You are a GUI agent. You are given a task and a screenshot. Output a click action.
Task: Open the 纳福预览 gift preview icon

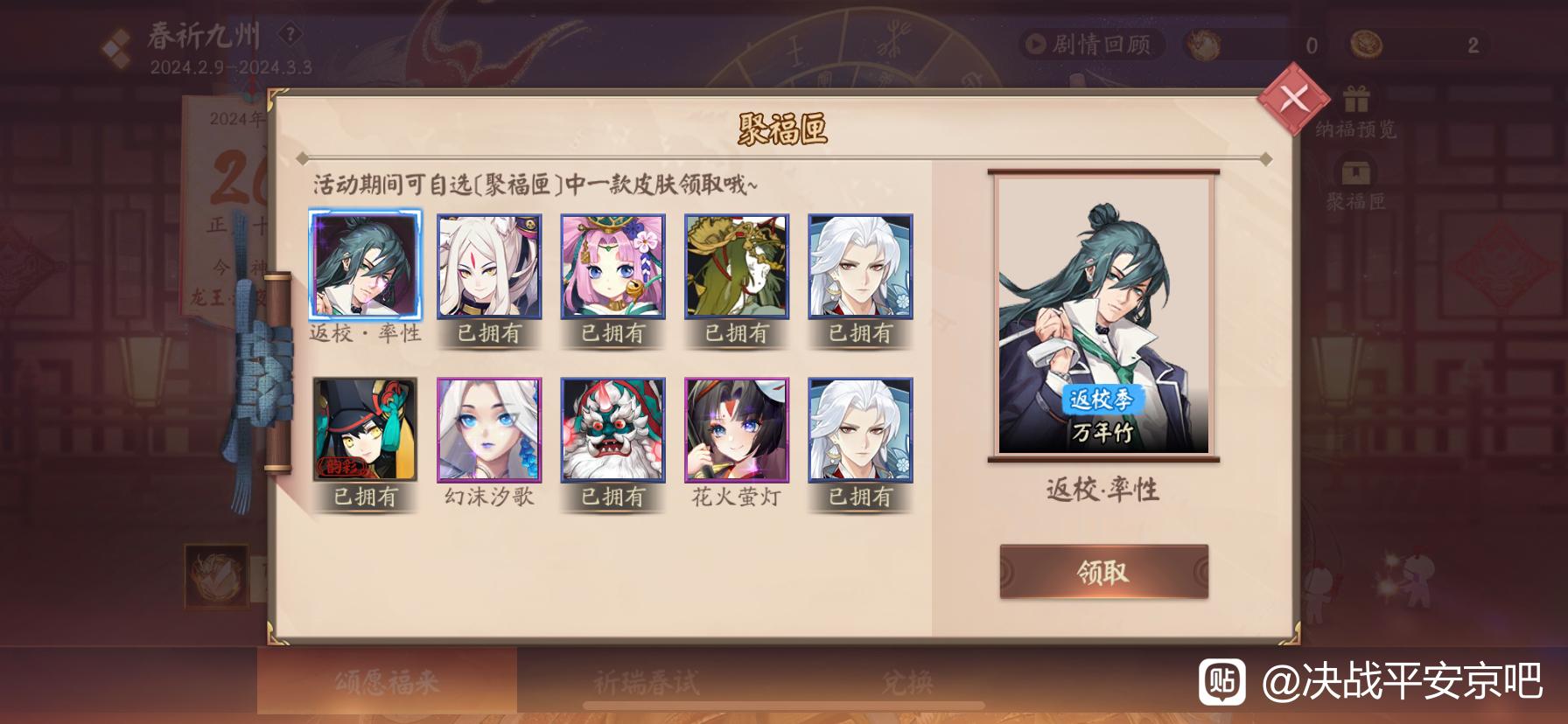(x=1356, y=112)
